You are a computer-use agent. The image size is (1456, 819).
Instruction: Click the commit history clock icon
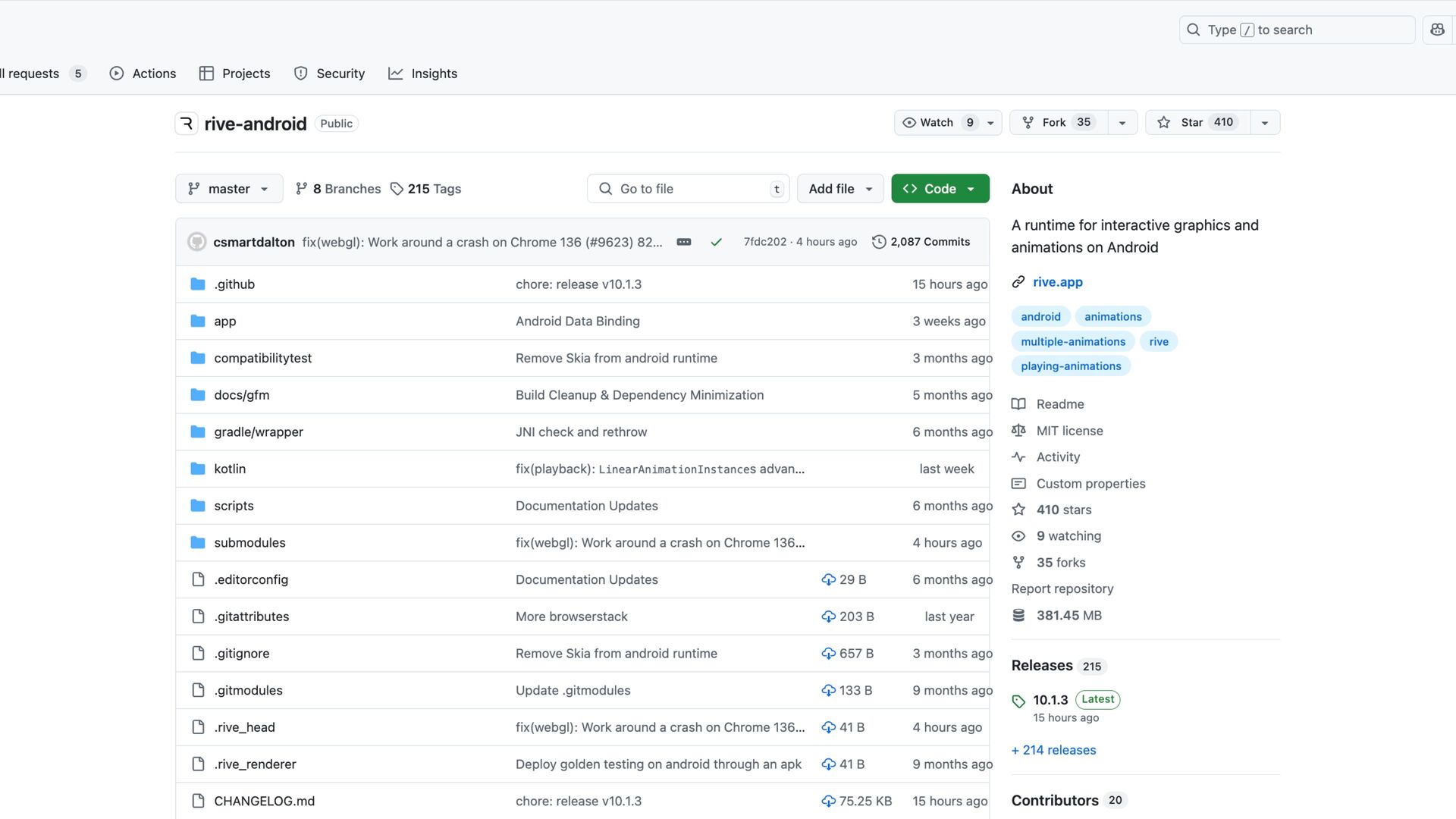879,242
